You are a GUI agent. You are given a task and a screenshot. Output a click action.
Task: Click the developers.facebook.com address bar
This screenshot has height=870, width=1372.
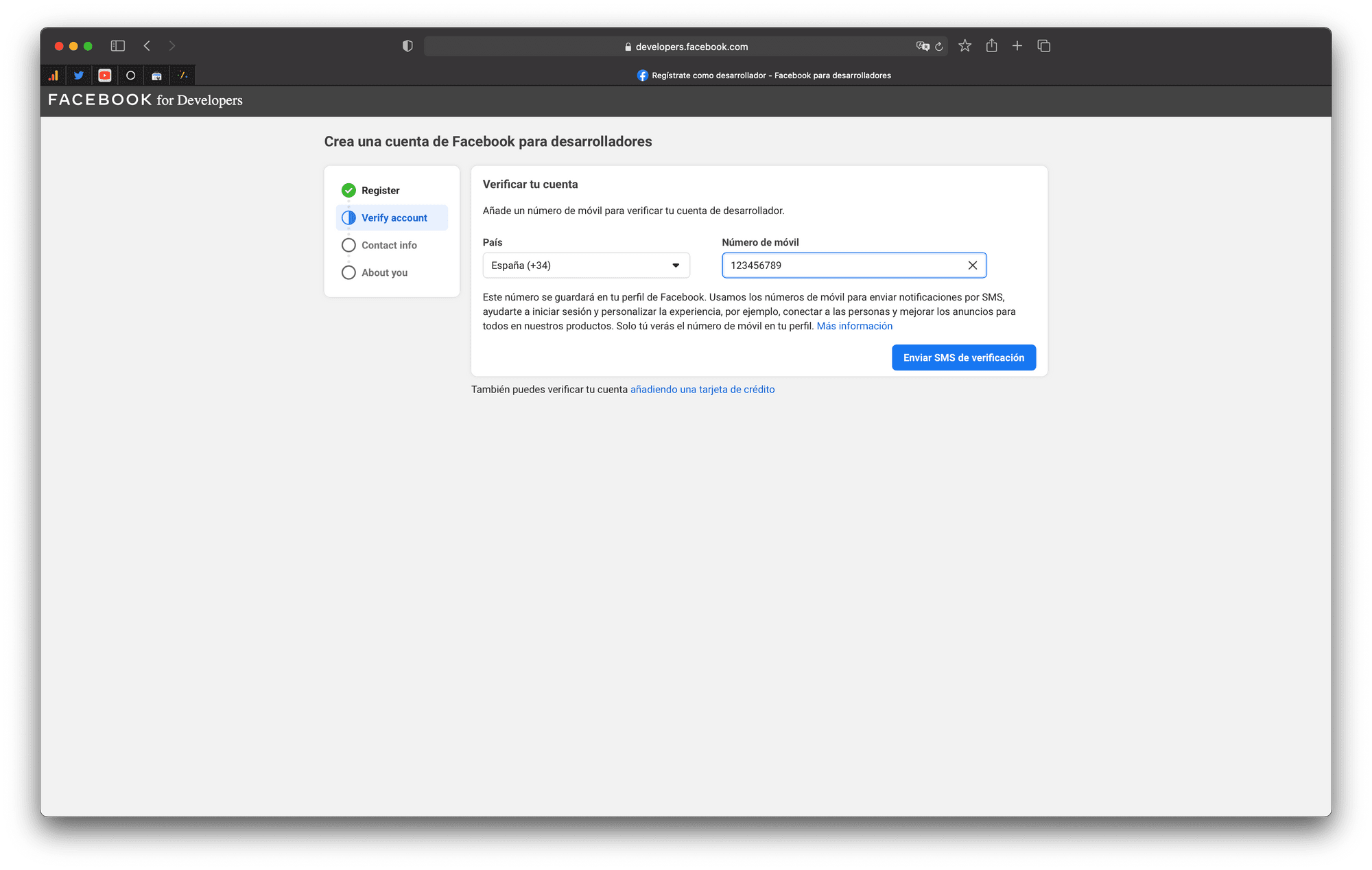click(x=686, y=47)
